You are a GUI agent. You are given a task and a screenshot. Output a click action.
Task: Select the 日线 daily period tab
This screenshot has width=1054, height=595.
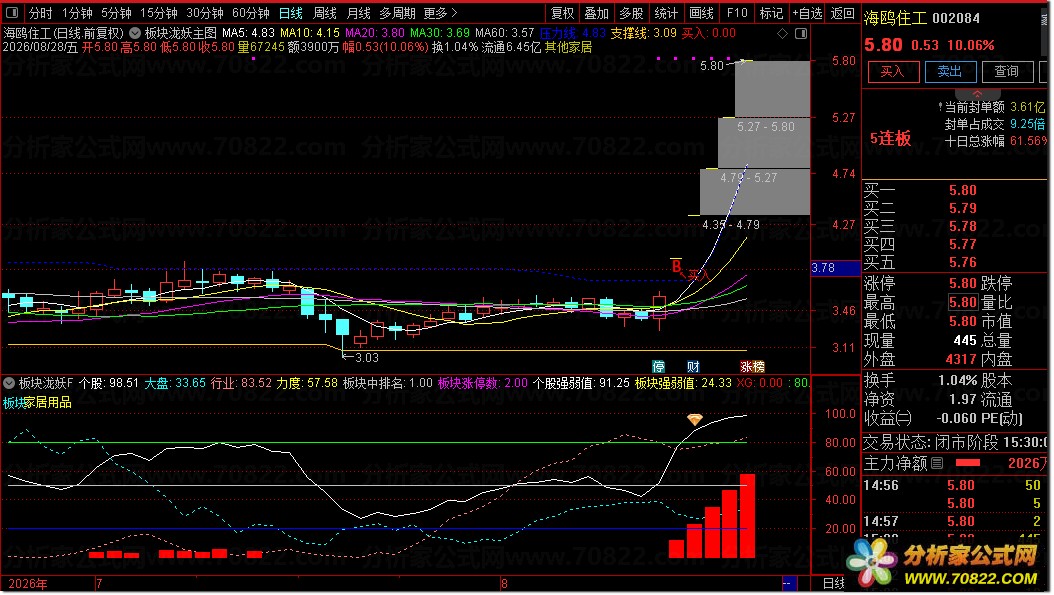point(290,13)
